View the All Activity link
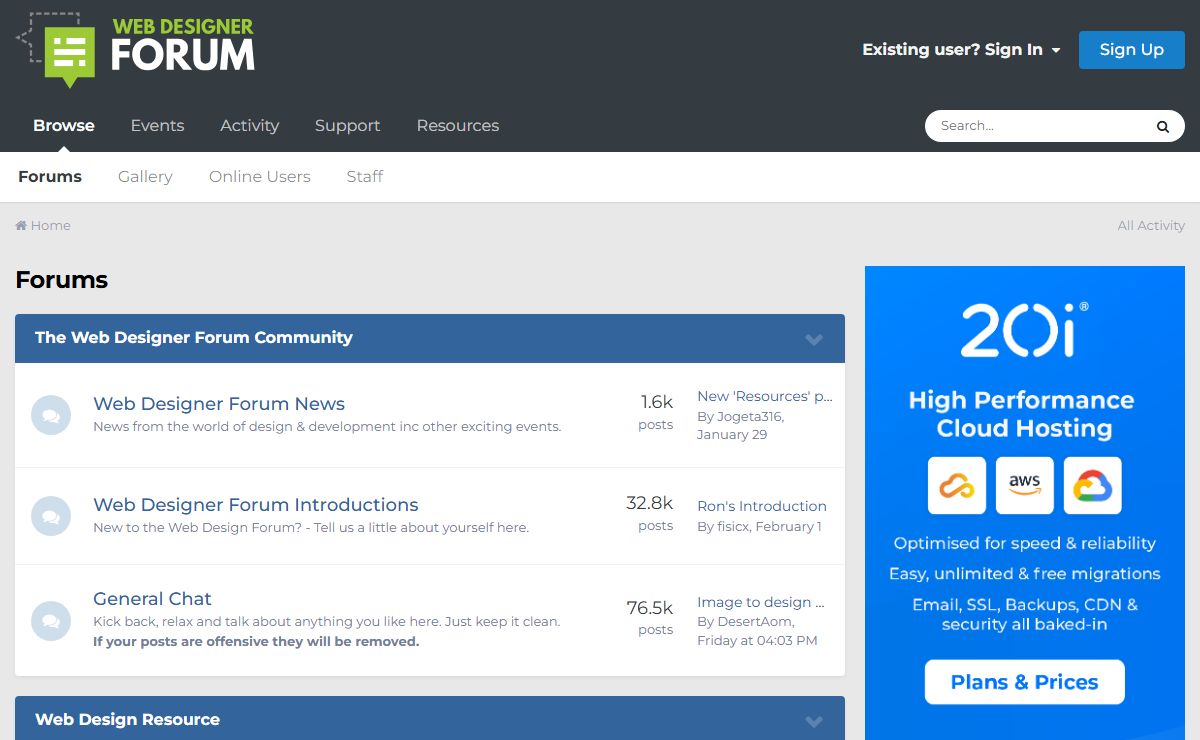 coord(1150,226)
